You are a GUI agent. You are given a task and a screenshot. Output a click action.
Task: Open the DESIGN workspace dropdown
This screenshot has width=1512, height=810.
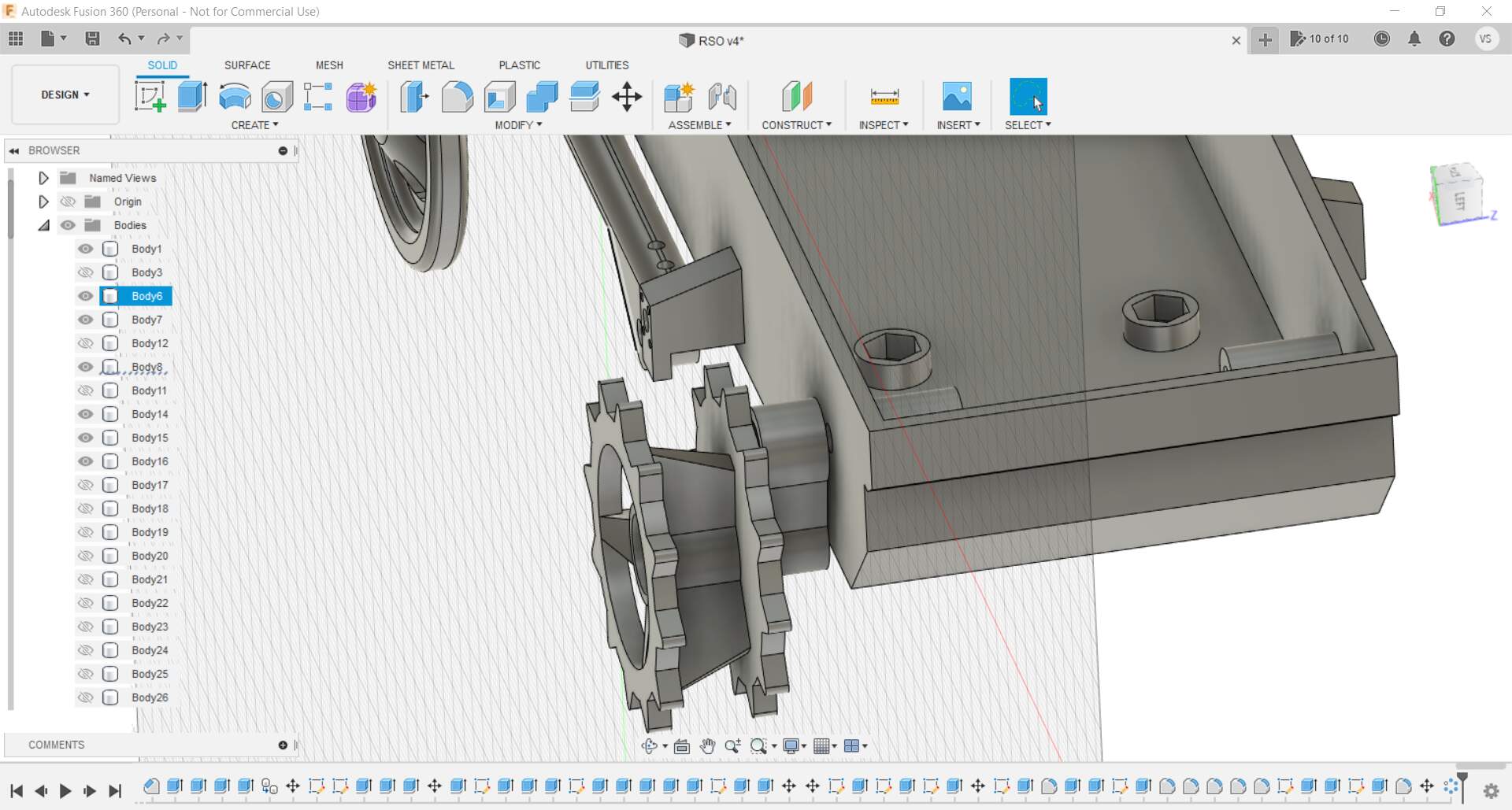coord(65,94)
